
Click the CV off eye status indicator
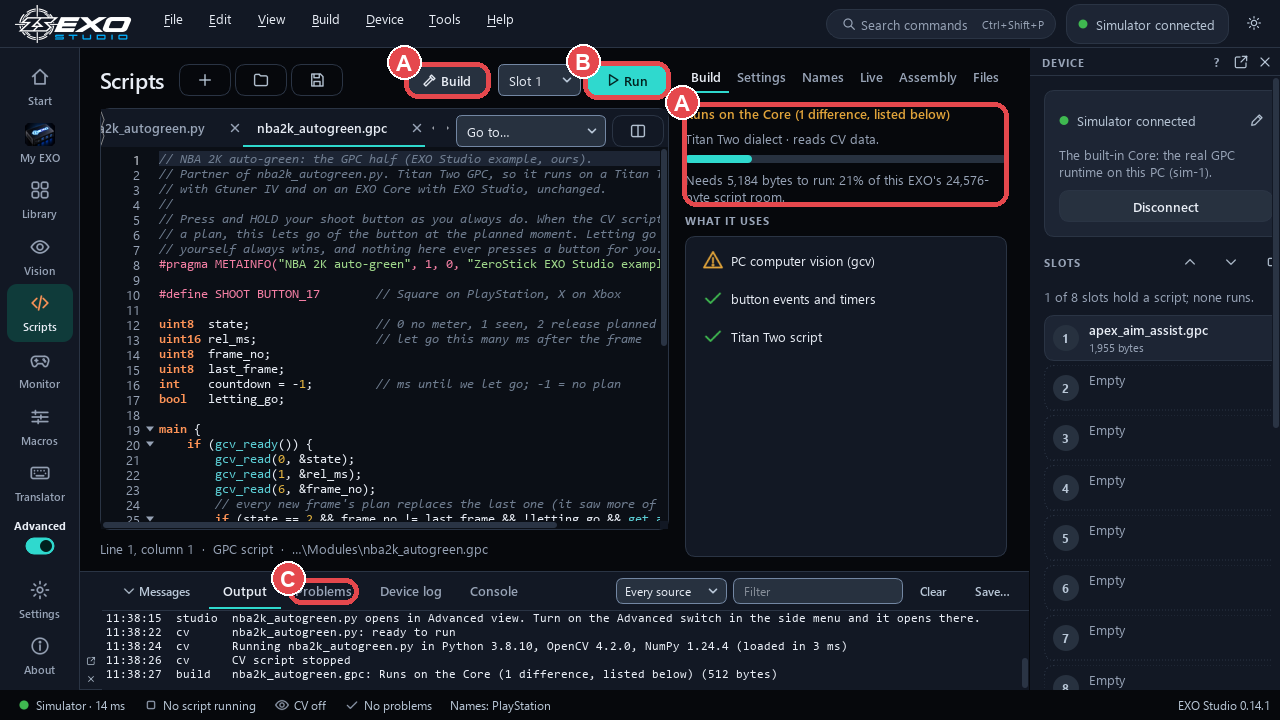300,706
